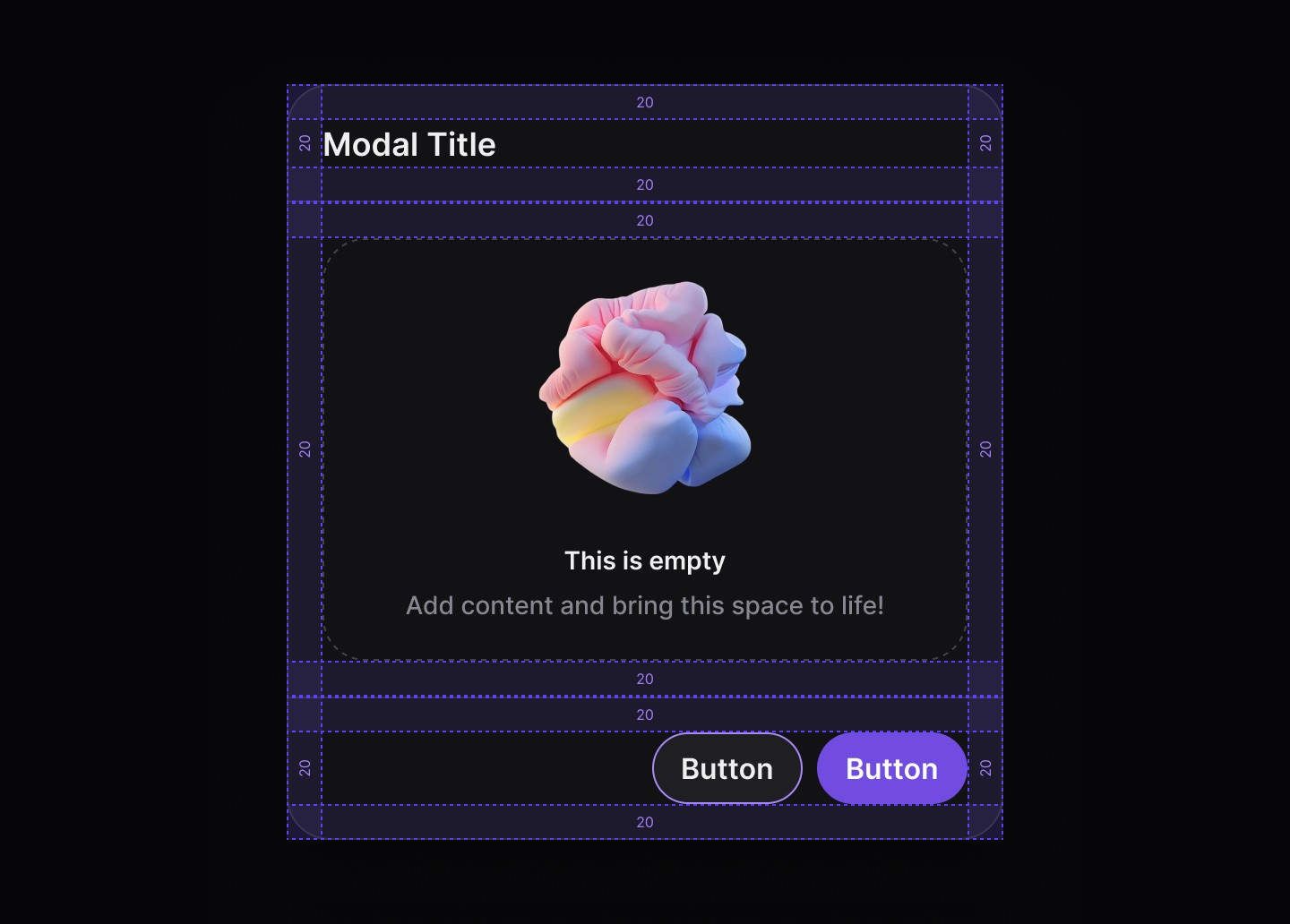Image resolution: width=1290 pixels, height=924 pixels.
Task: Click the 20 label right of the empty-state box
Action: click(985, 449)
